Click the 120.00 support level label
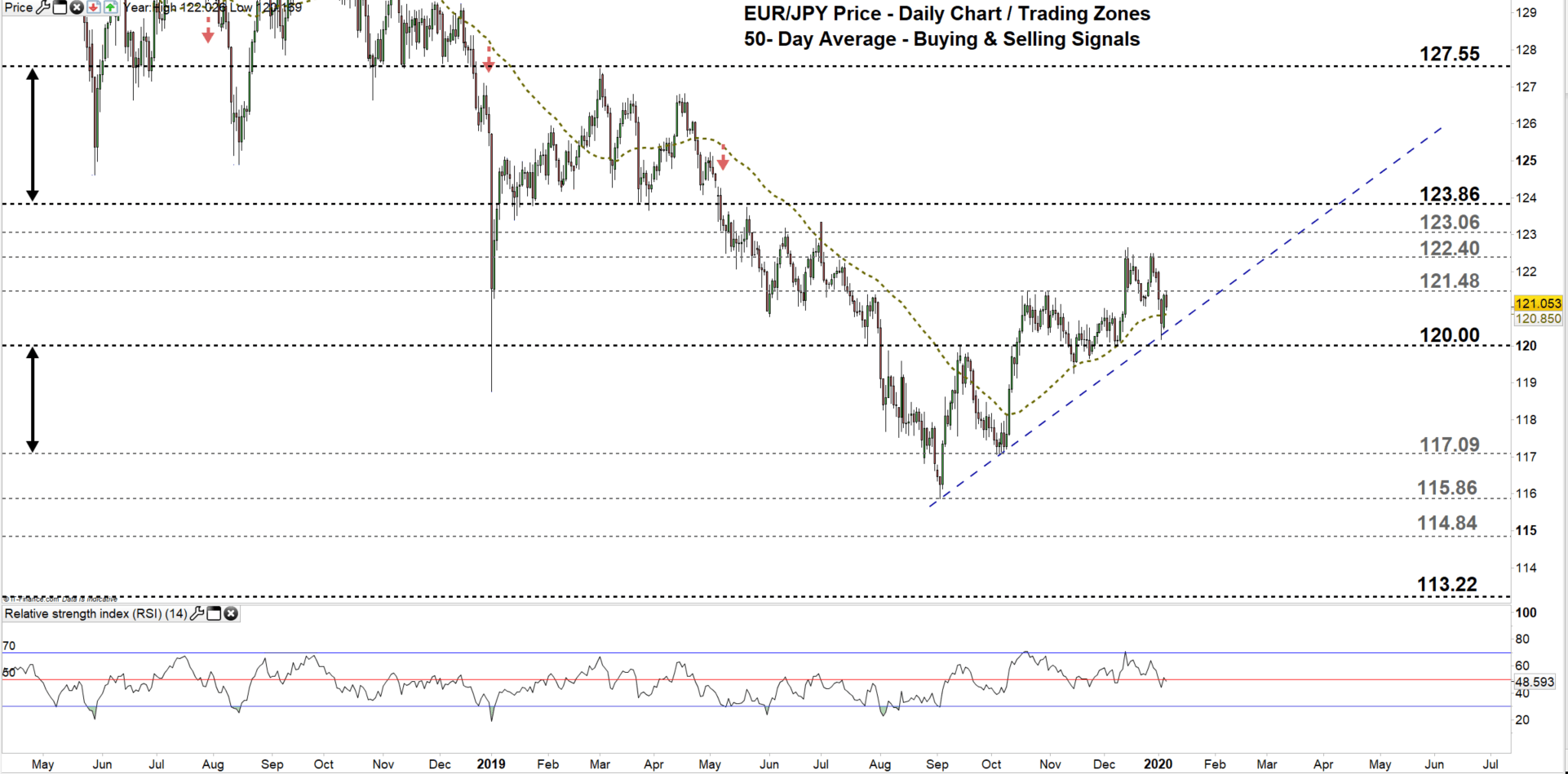1568x774 pixels. (1450, 335)
